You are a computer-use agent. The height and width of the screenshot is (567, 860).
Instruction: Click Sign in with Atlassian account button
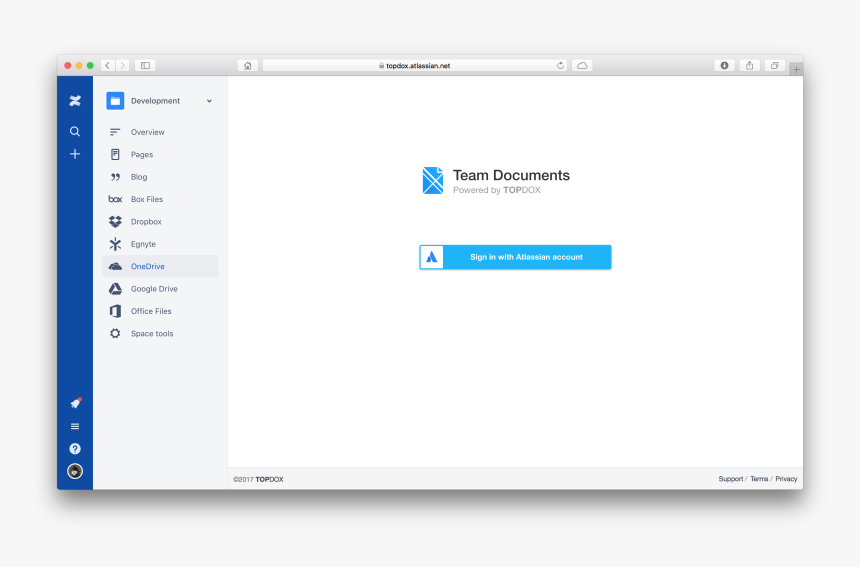pyautogui.click(x=515, y=257)
